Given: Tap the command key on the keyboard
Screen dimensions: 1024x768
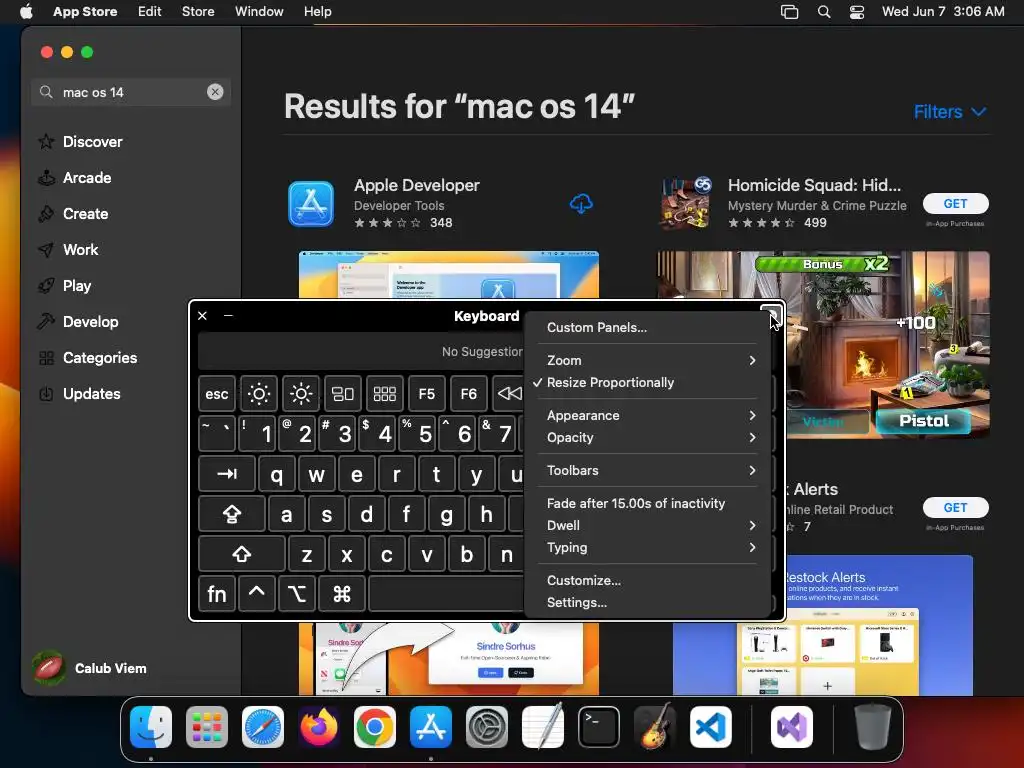Looking at the screenshot, I should coord(342,594).
